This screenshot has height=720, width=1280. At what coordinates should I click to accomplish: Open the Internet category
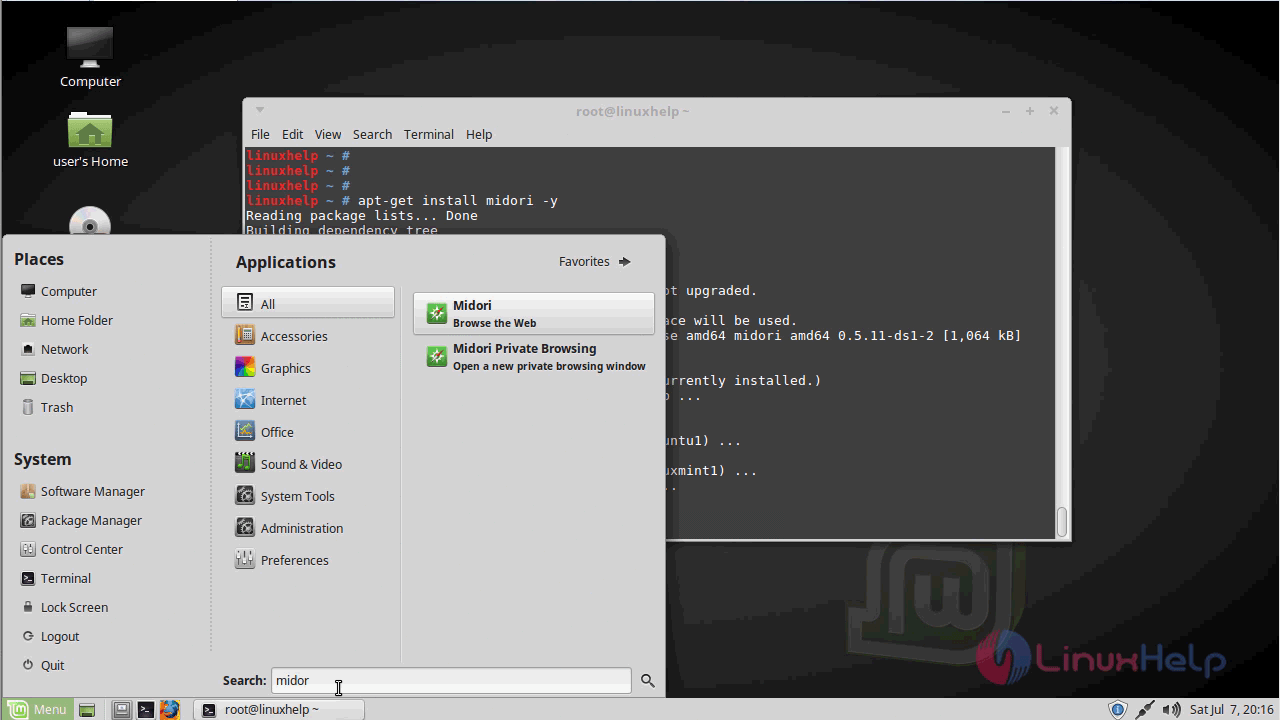click(x=308, y=400)
